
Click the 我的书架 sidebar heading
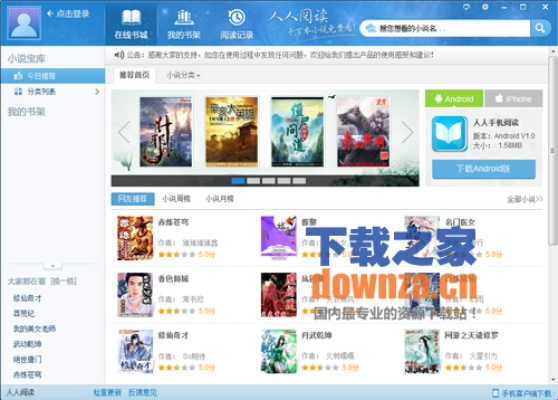[26, 112]
